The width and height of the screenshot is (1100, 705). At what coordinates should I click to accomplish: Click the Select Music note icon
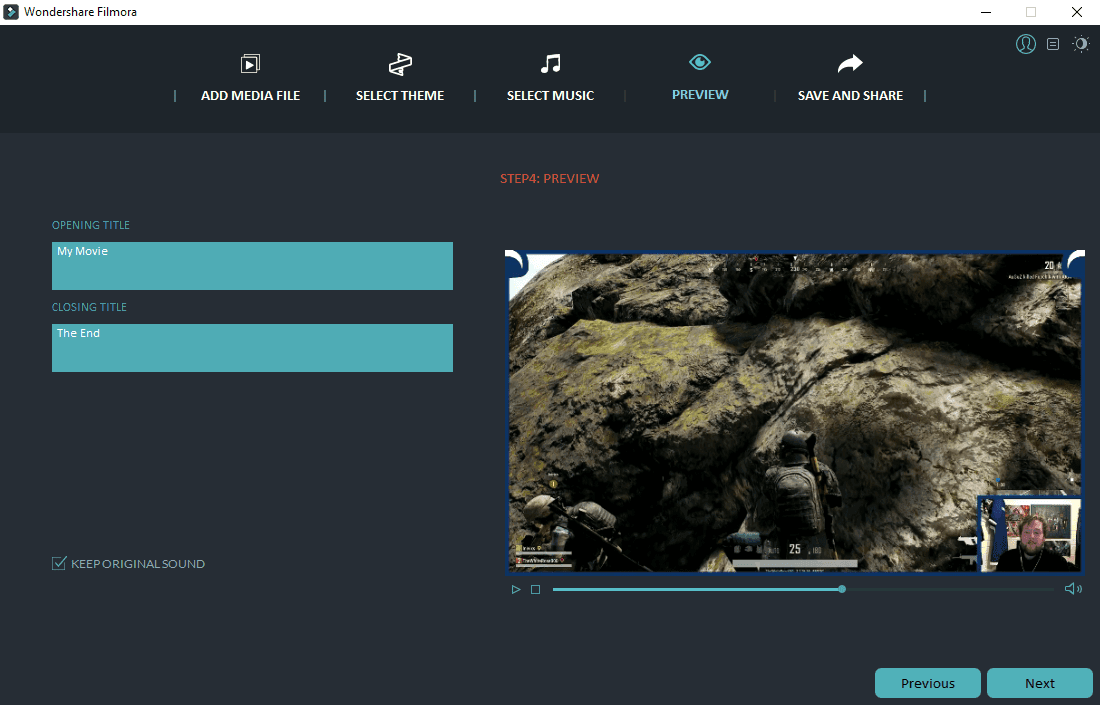[550, 64]
